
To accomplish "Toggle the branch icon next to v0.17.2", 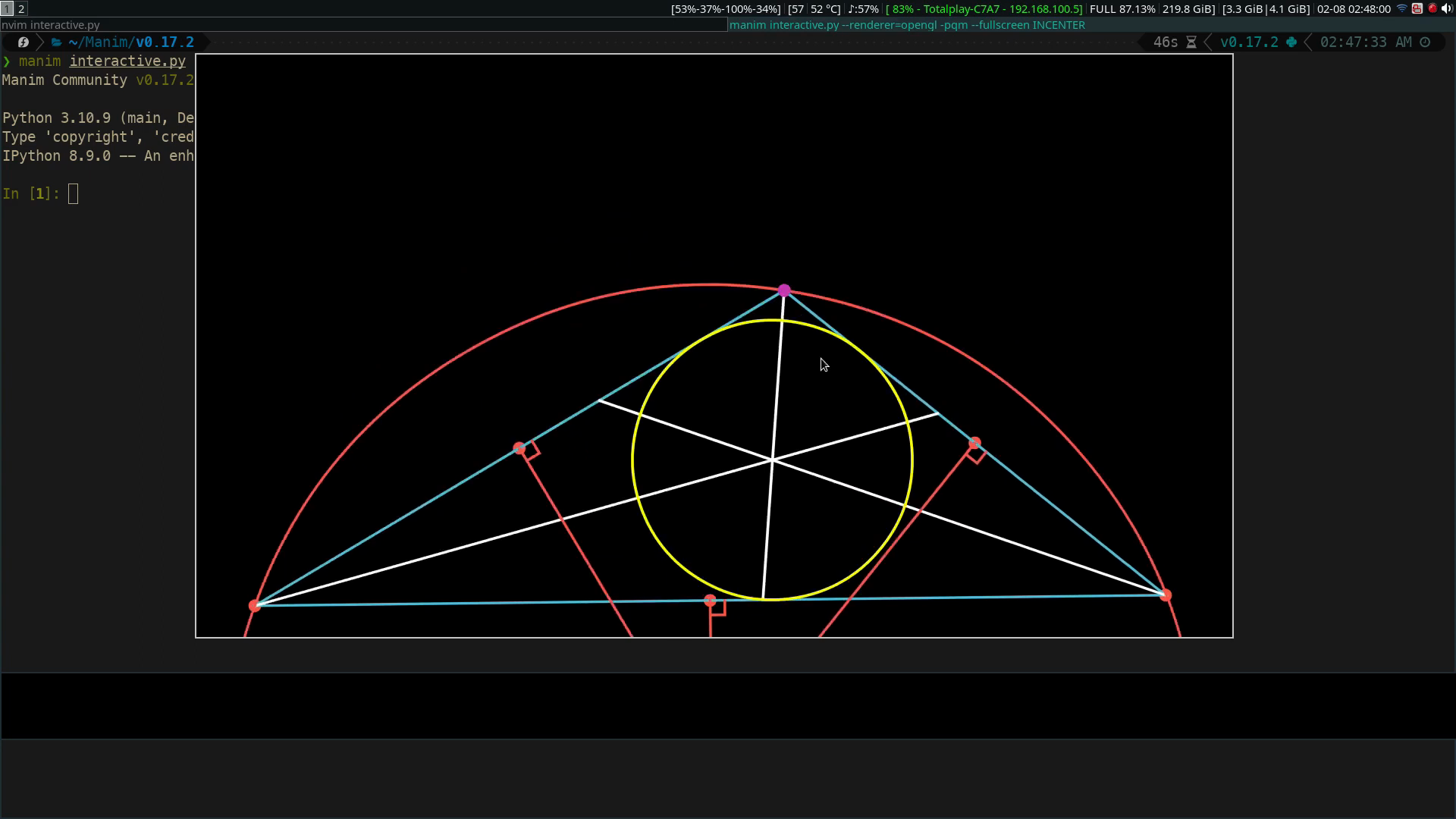I will pyautogui.click(x=1291, y=42).
